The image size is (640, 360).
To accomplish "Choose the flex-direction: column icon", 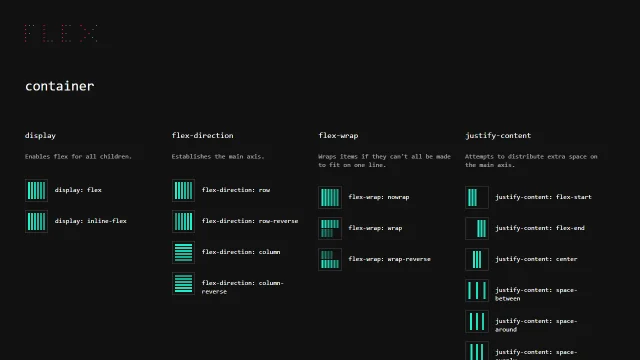I will pyautogui.click(x=183, y=252).
